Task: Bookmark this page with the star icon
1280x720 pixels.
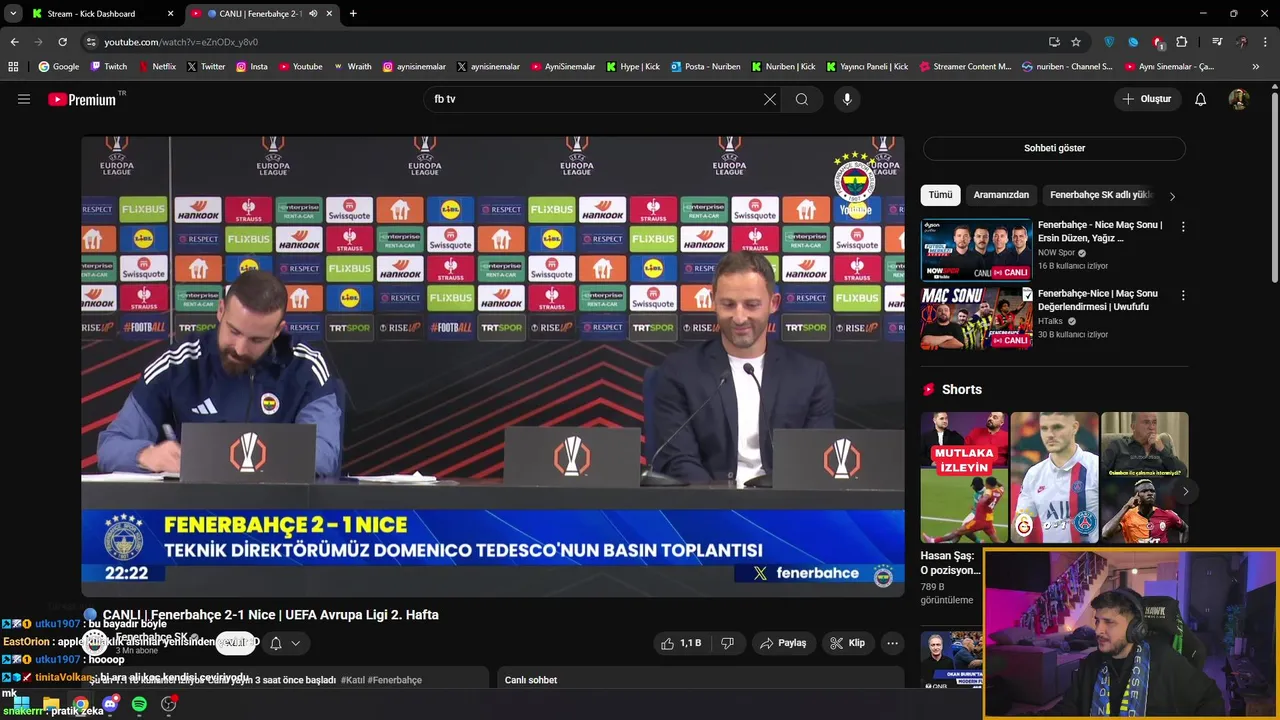Action: tap(1076, 42)
